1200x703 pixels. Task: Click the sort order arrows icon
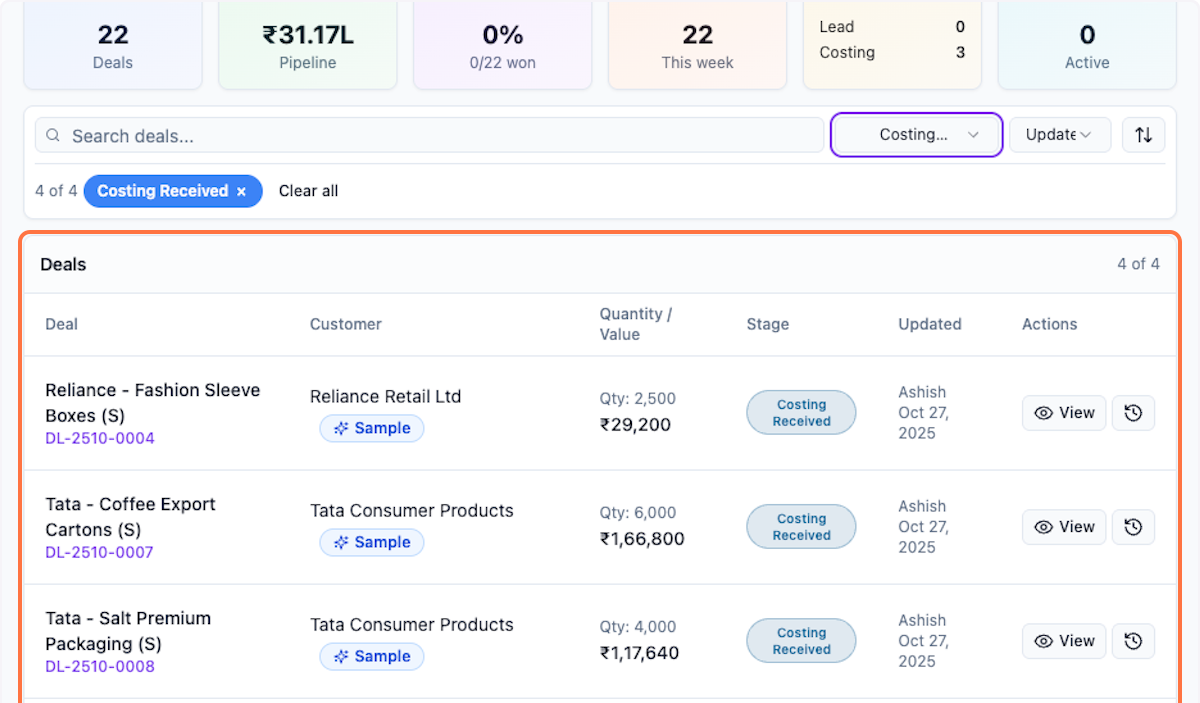(1143, 135)
